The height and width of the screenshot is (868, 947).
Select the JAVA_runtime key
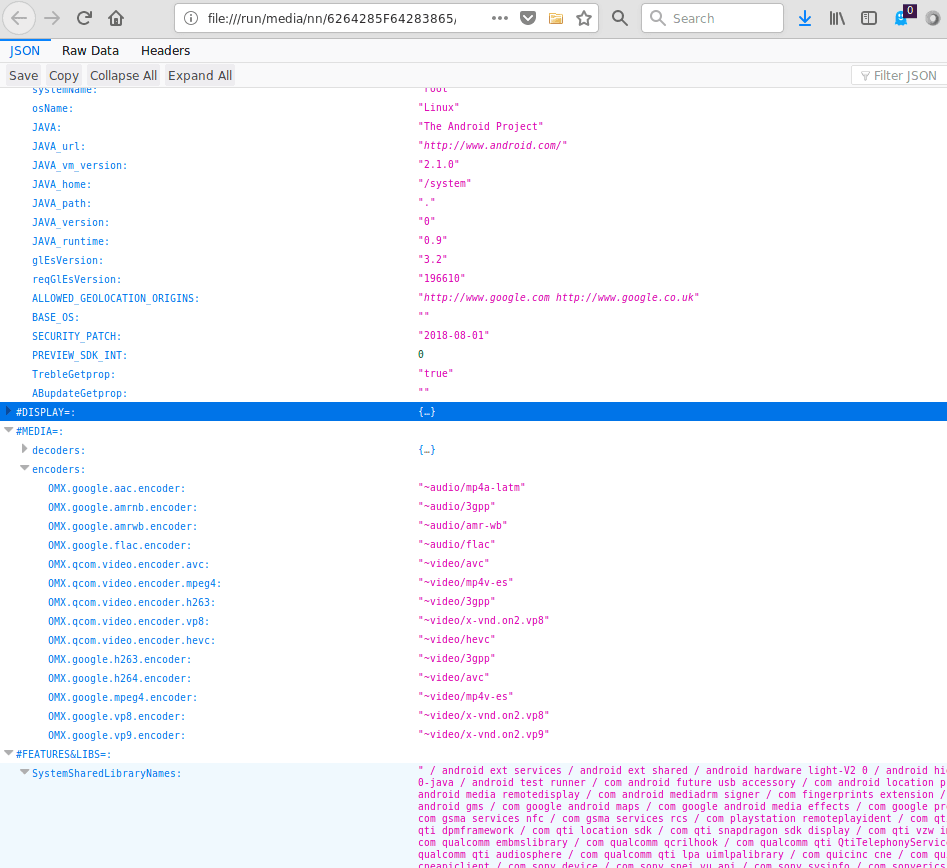click(x=71, y=242)
